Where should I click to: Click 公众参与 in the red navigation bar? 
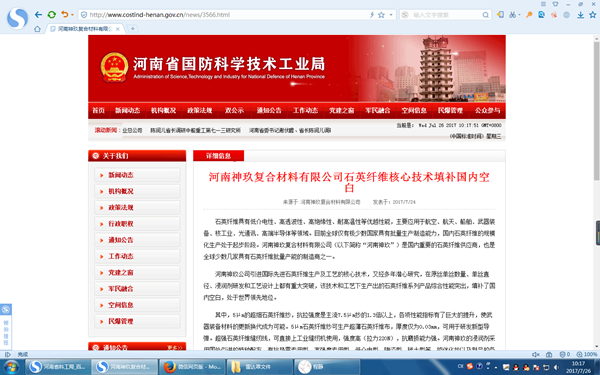487,111
